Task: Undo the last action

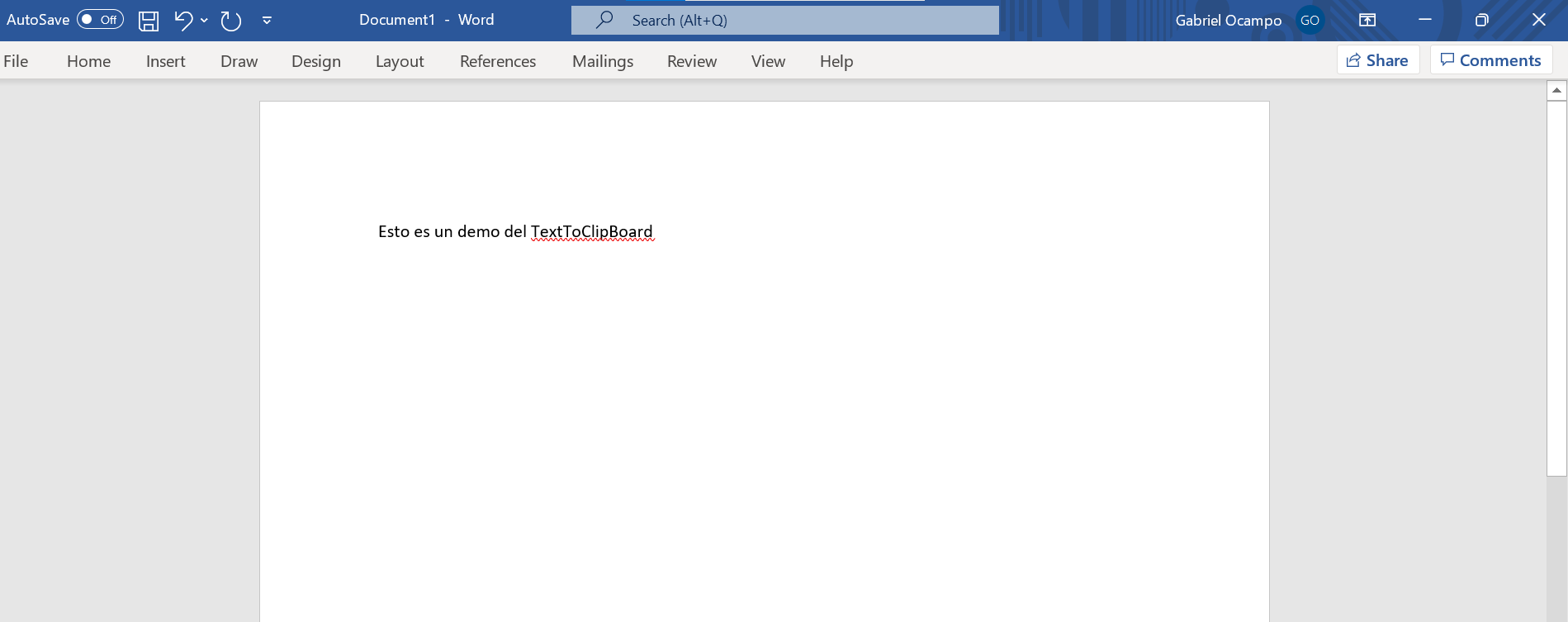Action: coord(183,21)
